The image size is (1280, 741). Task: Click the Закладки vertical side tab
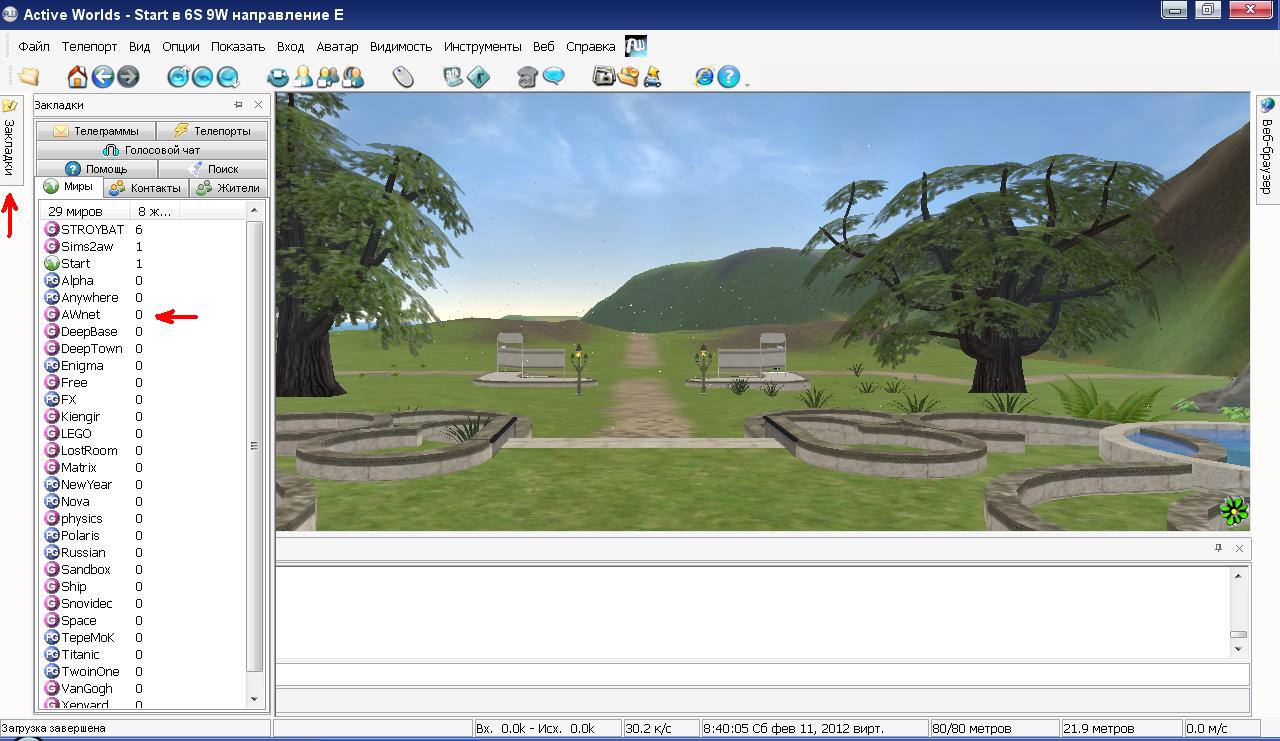(x=10, y=139)
